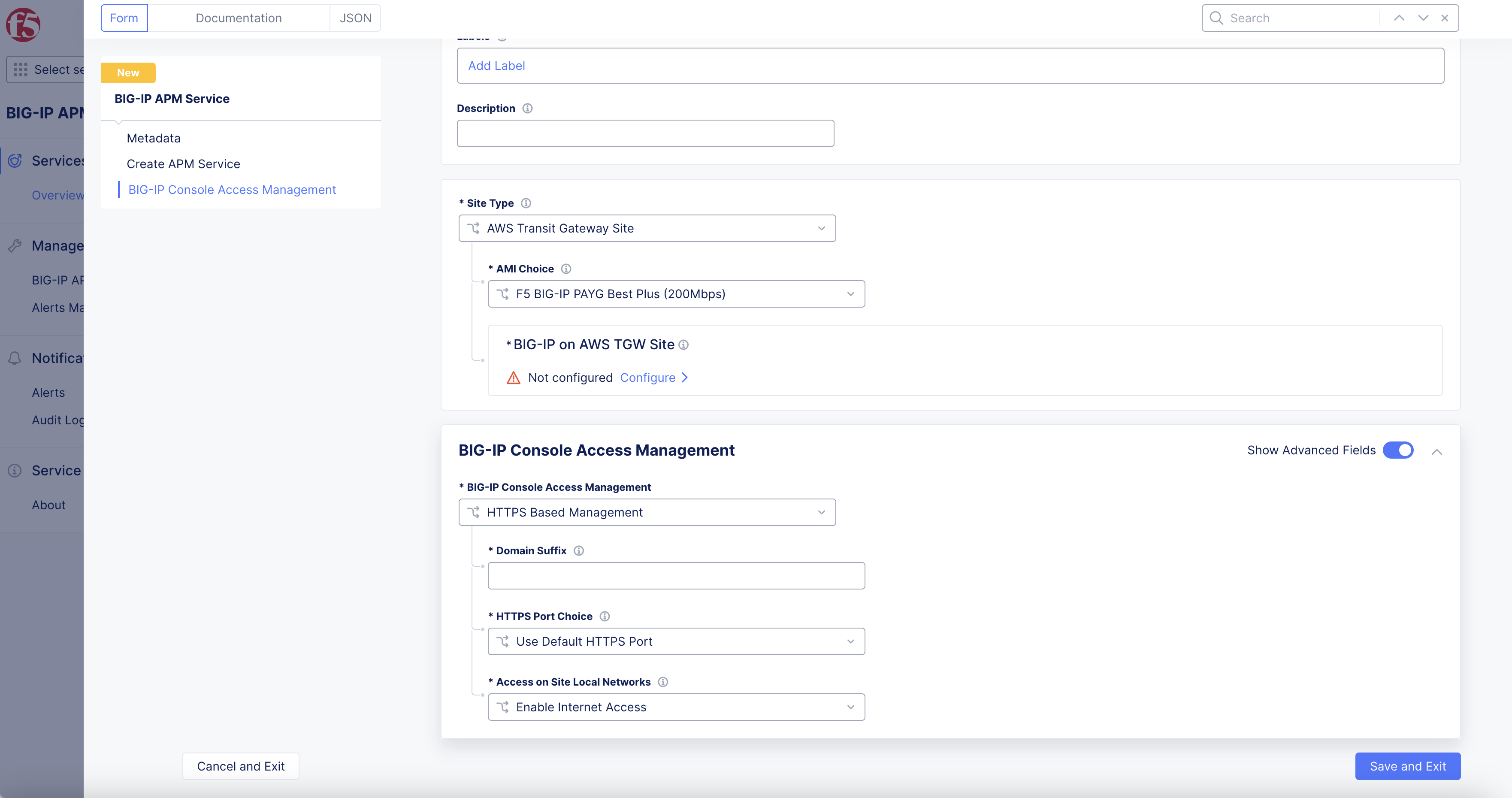Click info icon beside AMI Choice
Viewport: 1512px width, 798px height.
point(566,269)
